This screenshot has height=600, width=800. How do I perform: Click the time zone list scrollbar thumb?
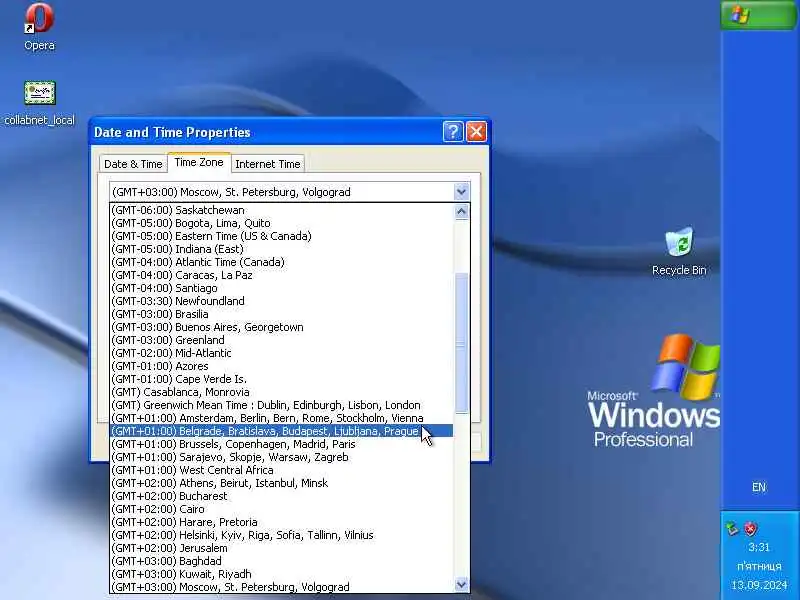point(461,342)
